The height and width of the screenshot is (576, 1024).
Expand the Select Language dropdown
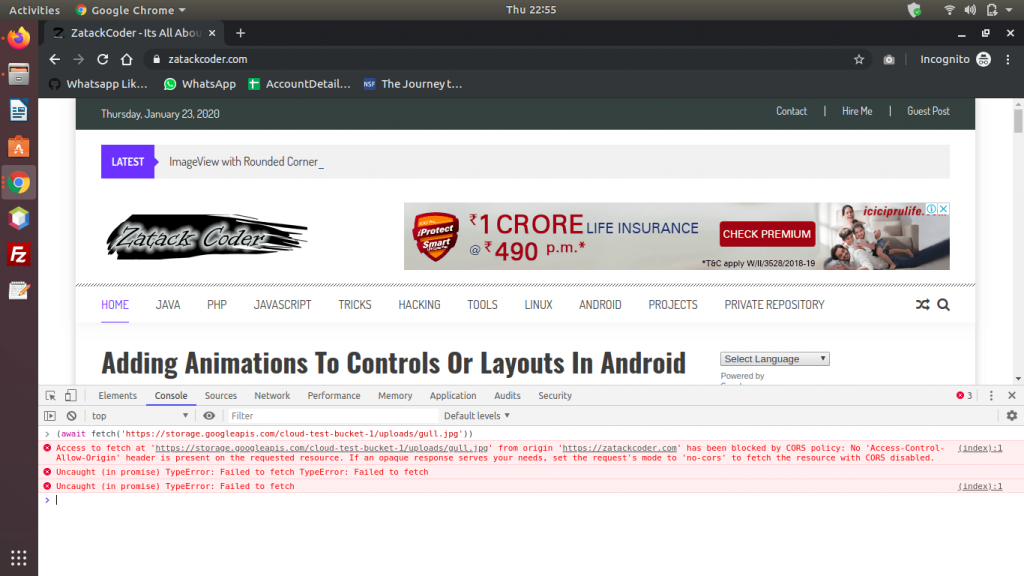(775, 359)
